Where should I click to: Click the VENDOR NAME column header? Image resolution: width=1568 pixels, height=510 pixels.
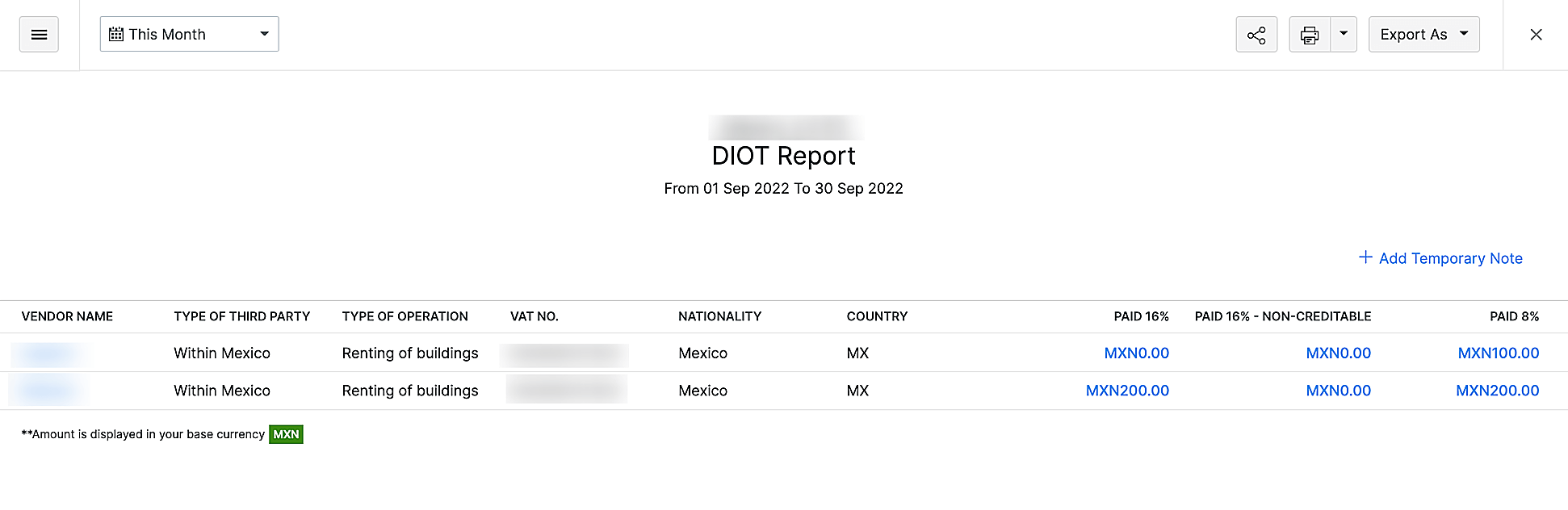pyautogui.click(x=67, y=316)
